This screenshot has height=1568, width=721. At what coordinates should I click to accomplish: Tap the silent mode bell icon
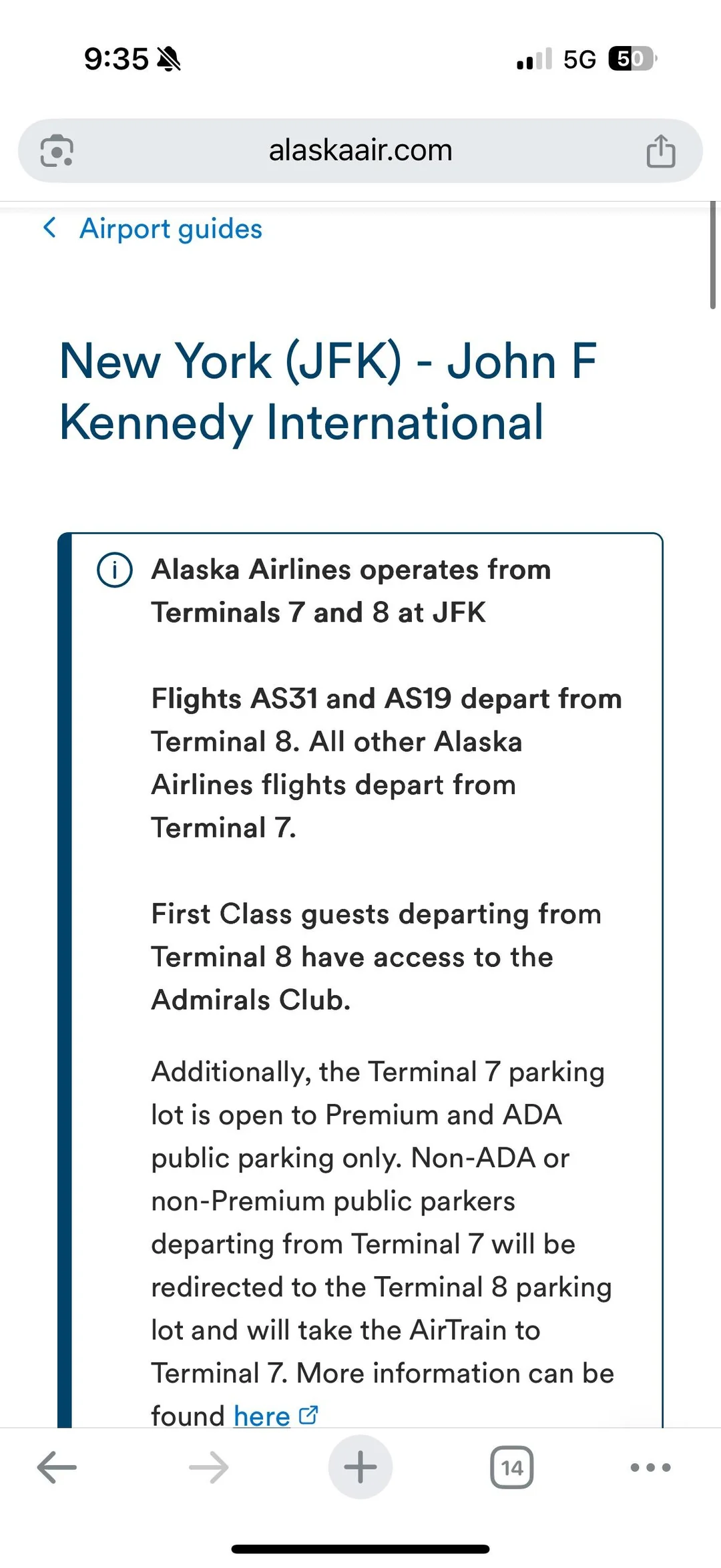tap(169, 59)
